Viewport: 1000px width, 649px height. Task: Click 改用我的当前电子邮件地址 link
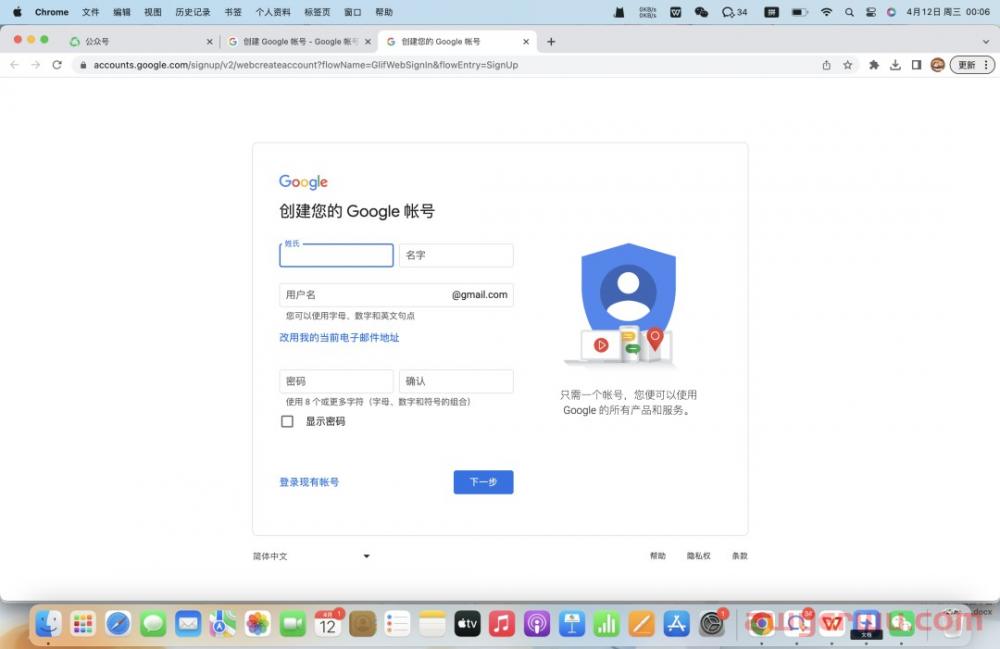click(339, 337)
